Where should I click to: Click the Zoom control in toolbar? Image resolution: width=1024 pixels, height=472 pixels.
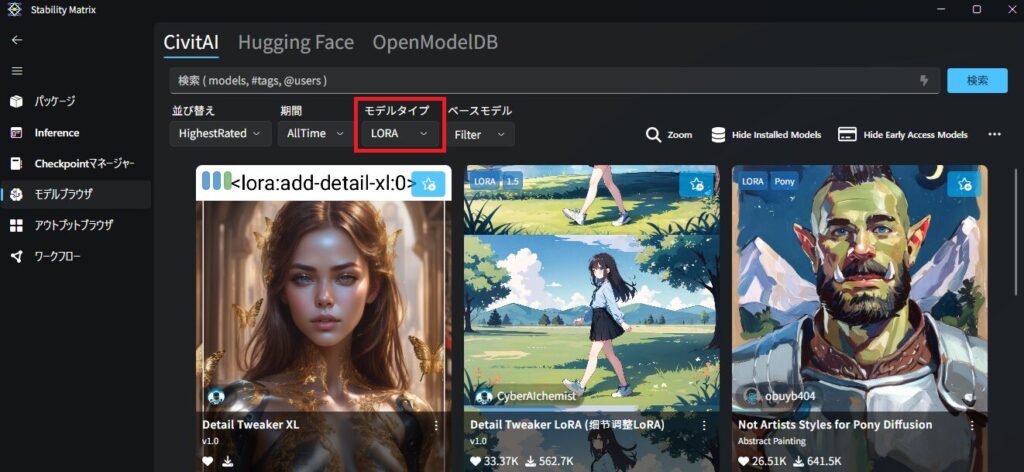[x=669, y=135]
